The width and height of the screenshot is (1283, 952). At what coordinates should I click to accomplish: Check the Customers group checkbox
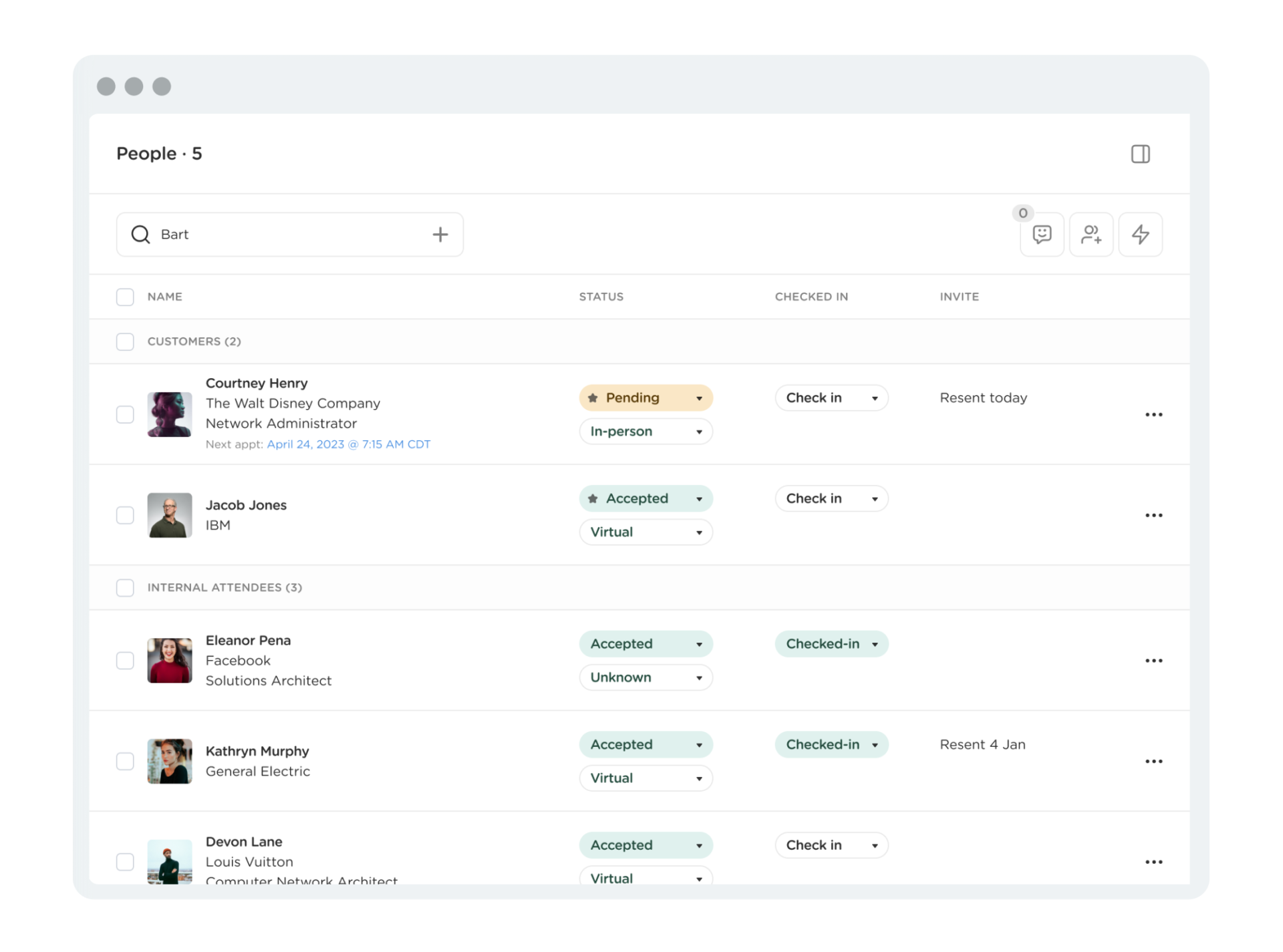click(125, 341)
